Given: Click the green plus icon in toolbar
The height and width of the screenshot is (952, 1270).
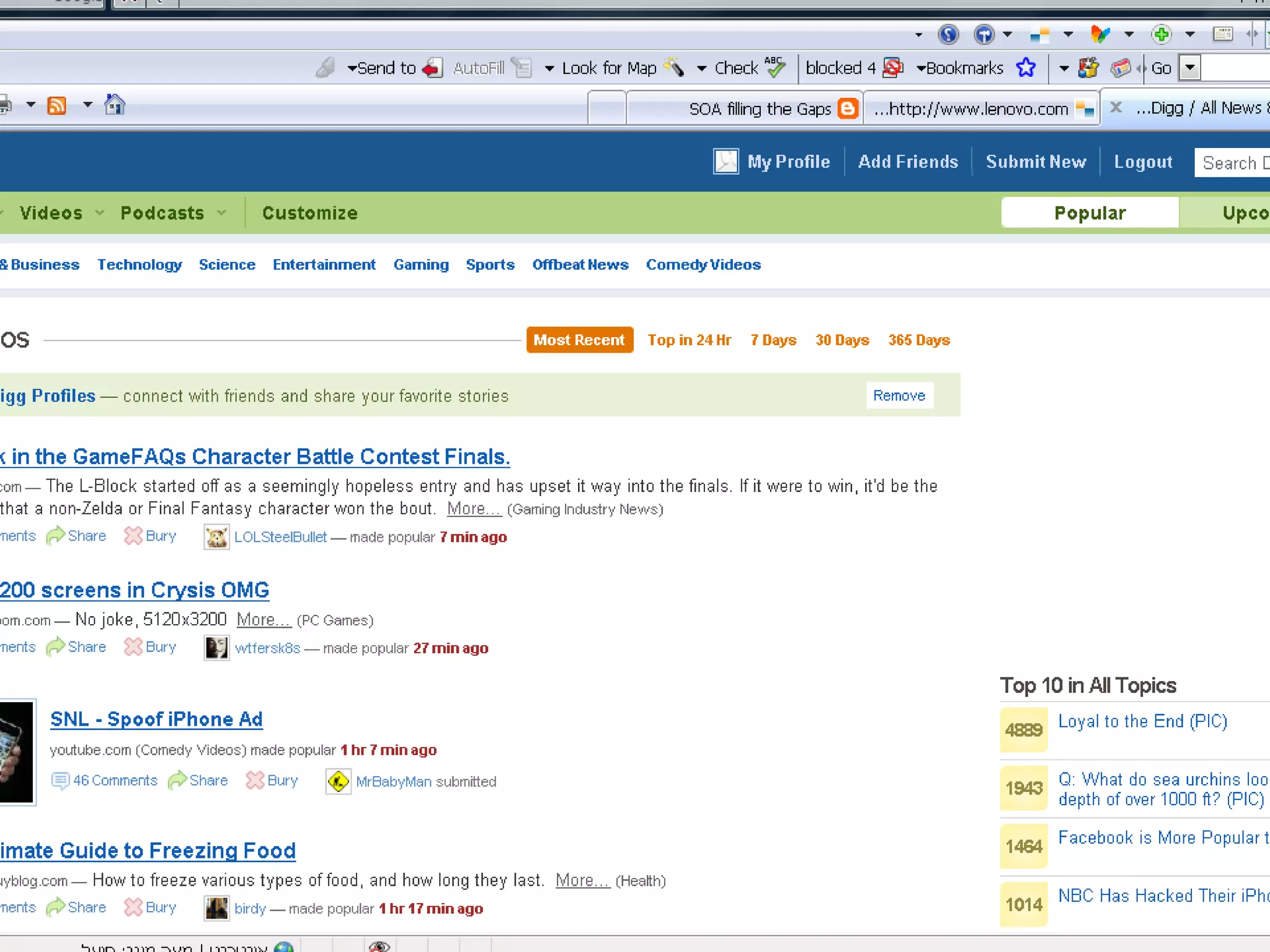Looking at the screenshot, I should (1161, 34).
